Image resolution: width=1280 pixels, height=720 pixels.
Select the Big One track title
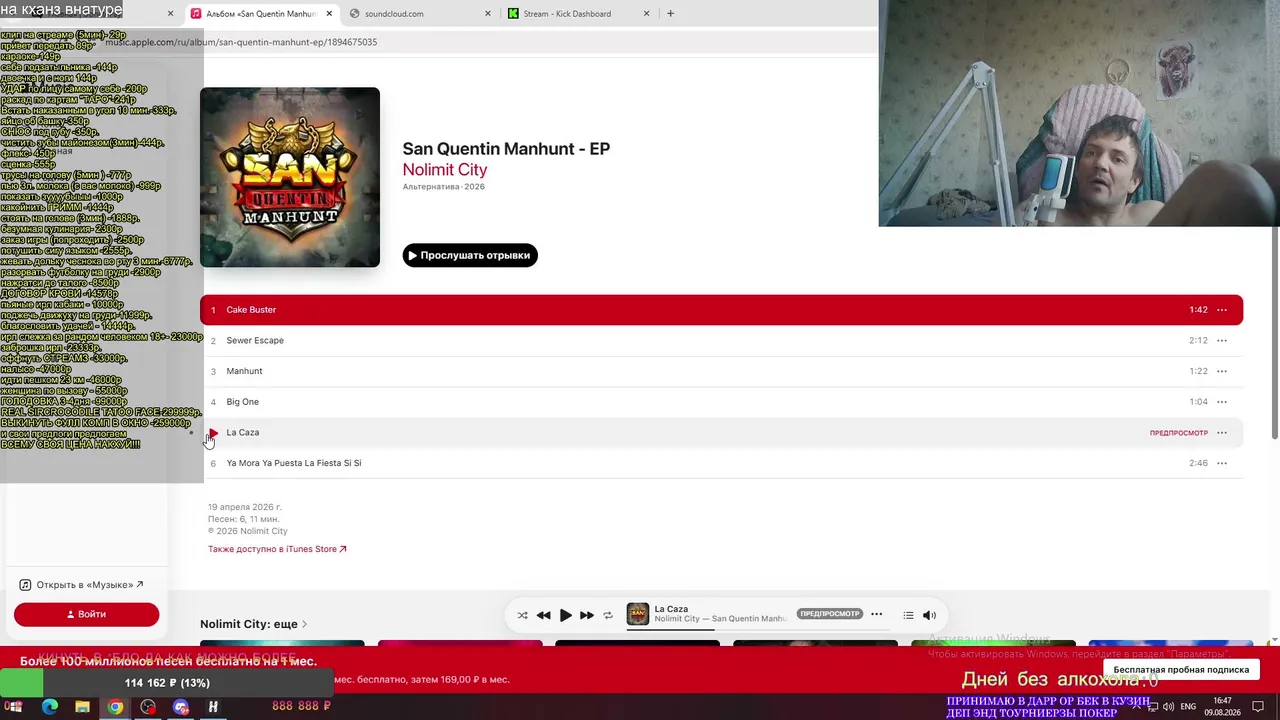click(x=242, y=402)
